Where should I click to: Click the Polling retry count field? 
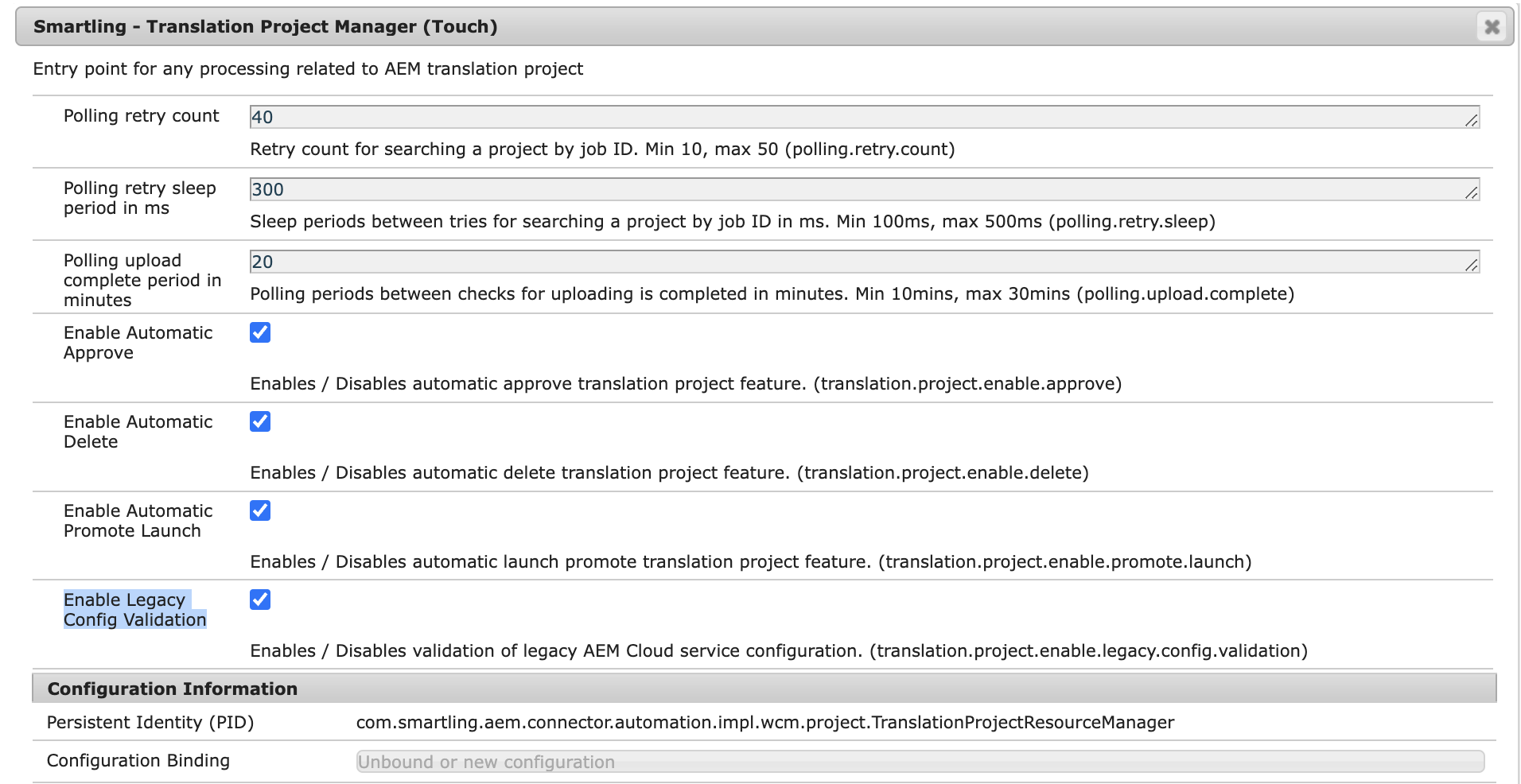click(864, 117)
